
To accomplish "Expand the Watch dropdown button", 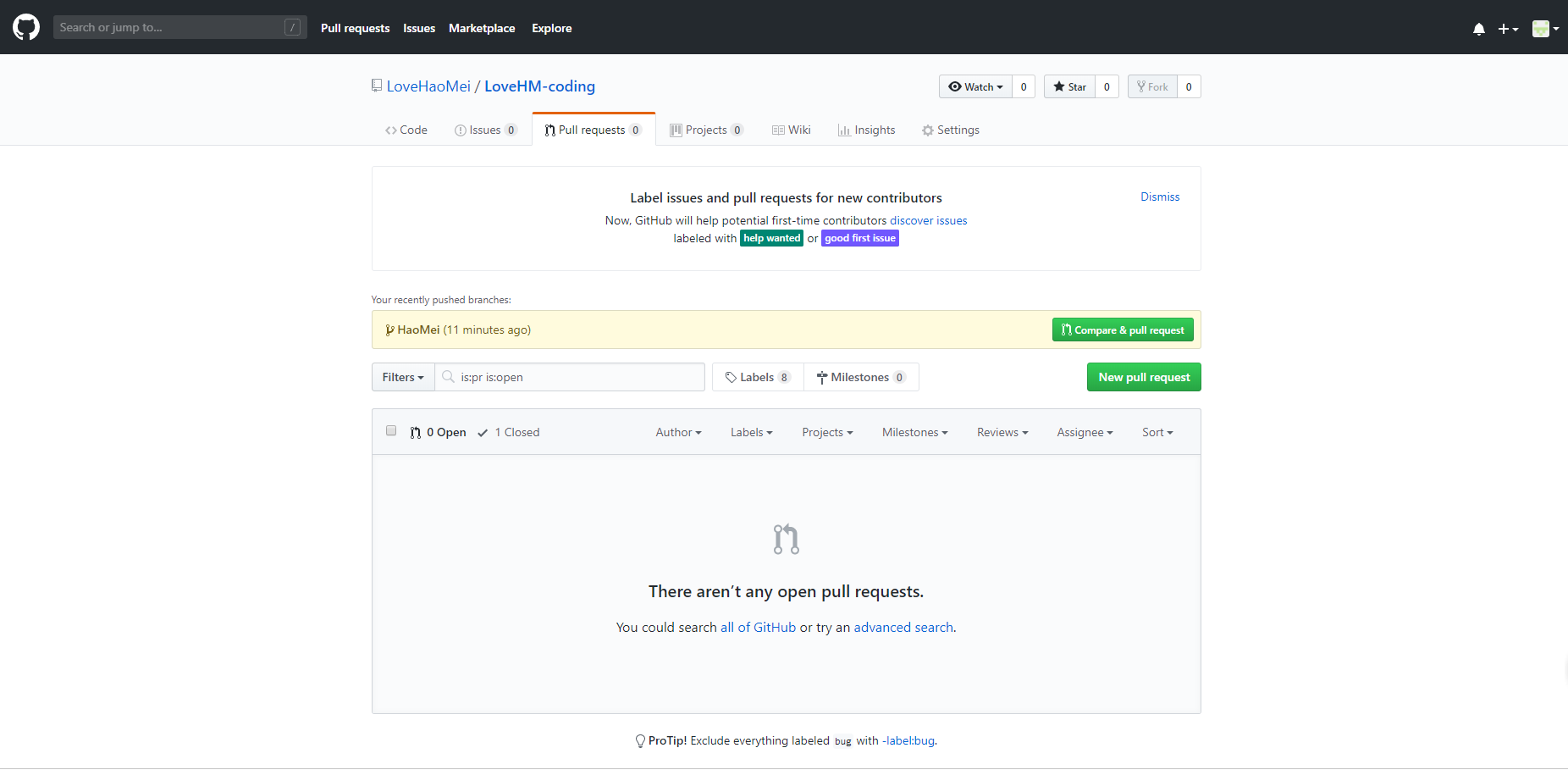I will point(975,86).
